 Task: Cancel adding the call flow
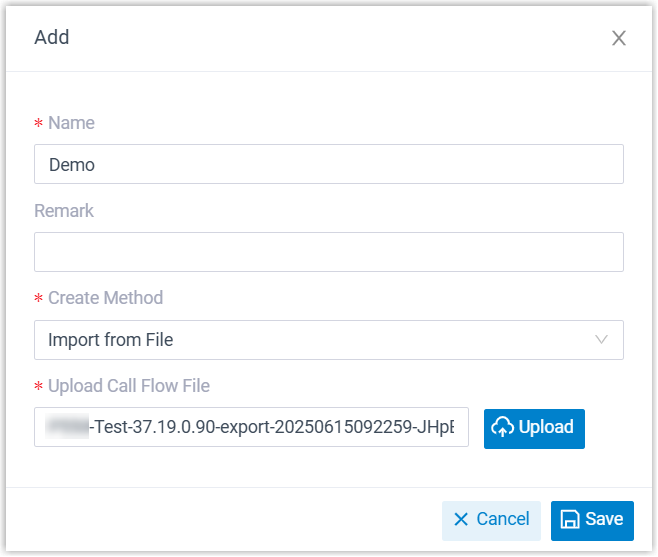pos(491,520)
